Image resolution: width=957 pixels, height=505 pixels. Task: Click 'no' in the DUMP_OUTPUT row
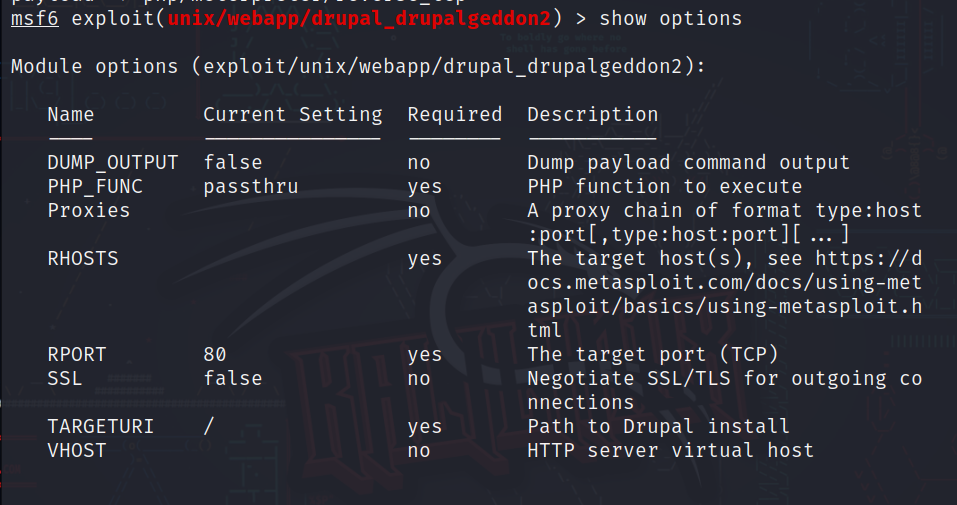coord(419,163)
